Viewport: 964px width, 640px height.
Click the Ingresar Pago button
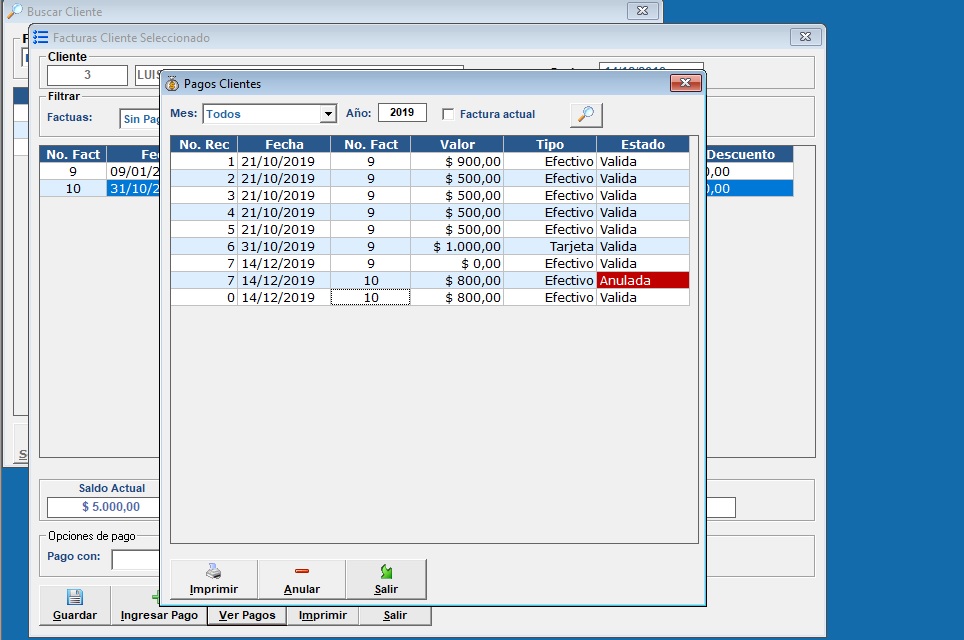tap(159, 615)
